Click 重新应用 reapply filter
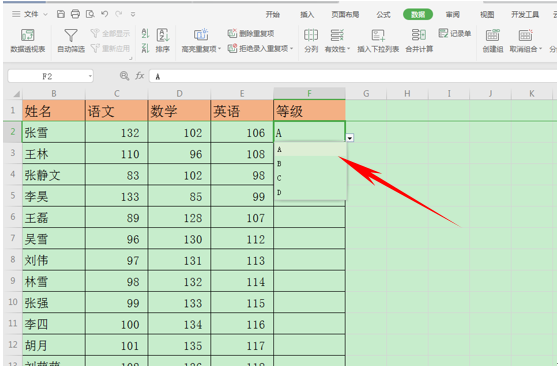 [x=110, y=48]
